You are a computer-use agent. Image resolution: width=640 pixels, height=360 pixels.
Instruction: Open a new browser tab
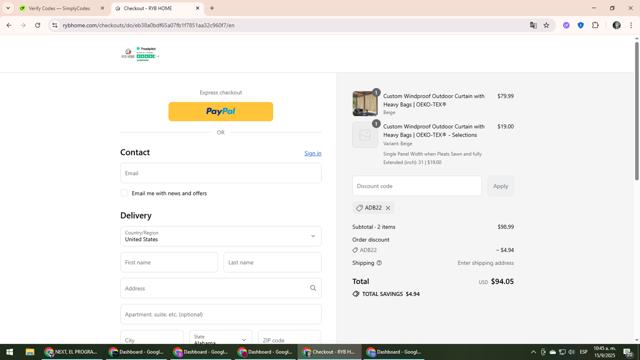(x=212, y=8)
